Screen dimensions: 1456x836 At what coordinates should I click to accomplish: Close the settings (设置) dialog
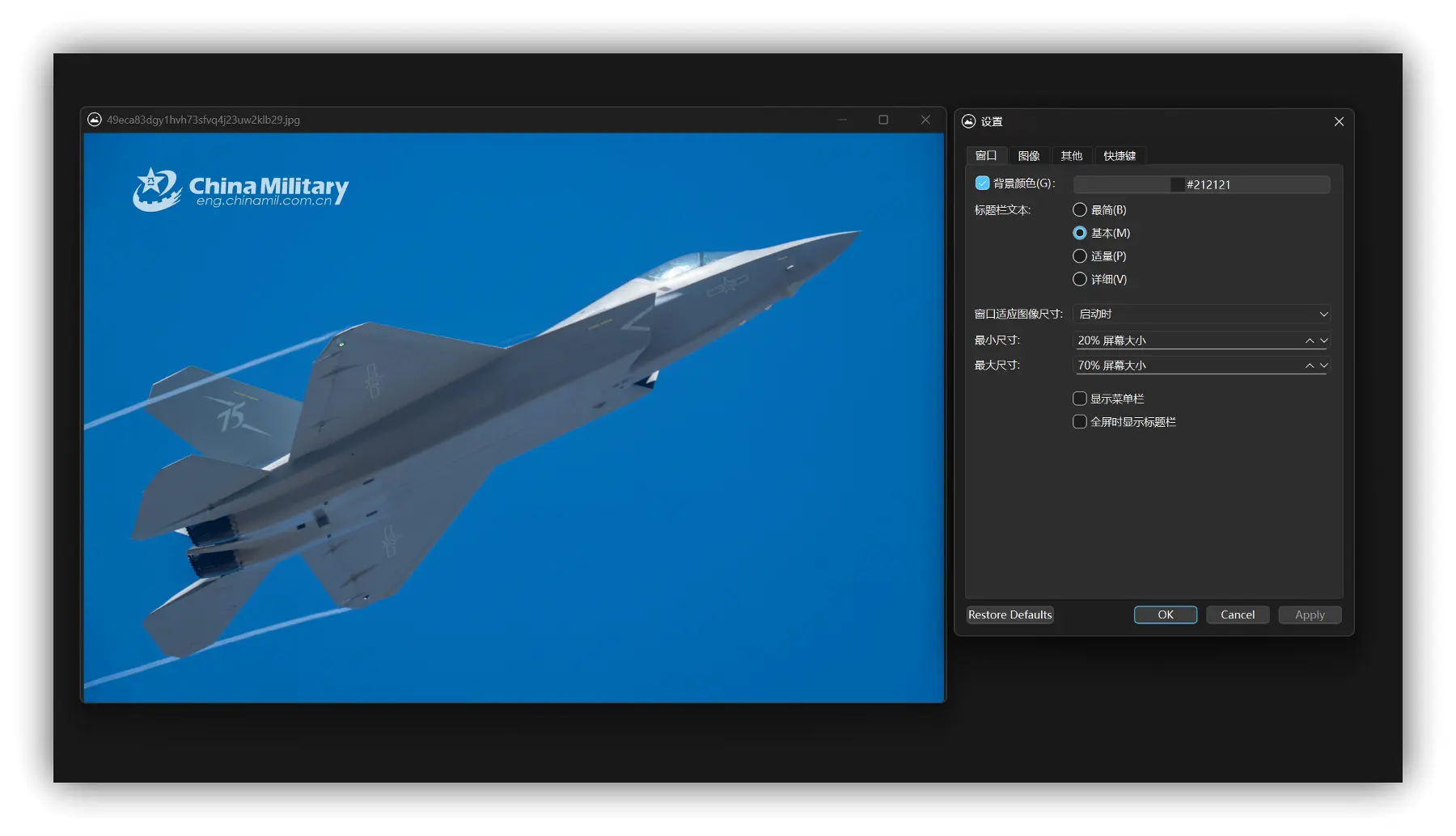[x=1339, y=121]
